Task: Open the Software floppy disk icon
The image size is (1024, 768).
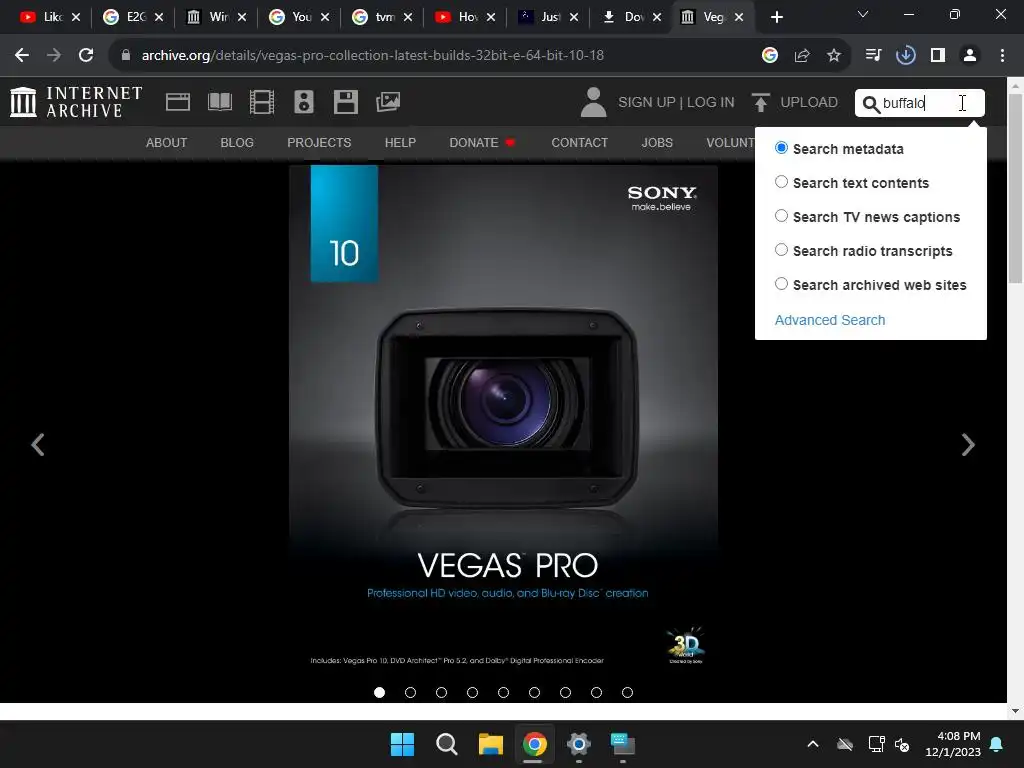Action: point(345,102)
